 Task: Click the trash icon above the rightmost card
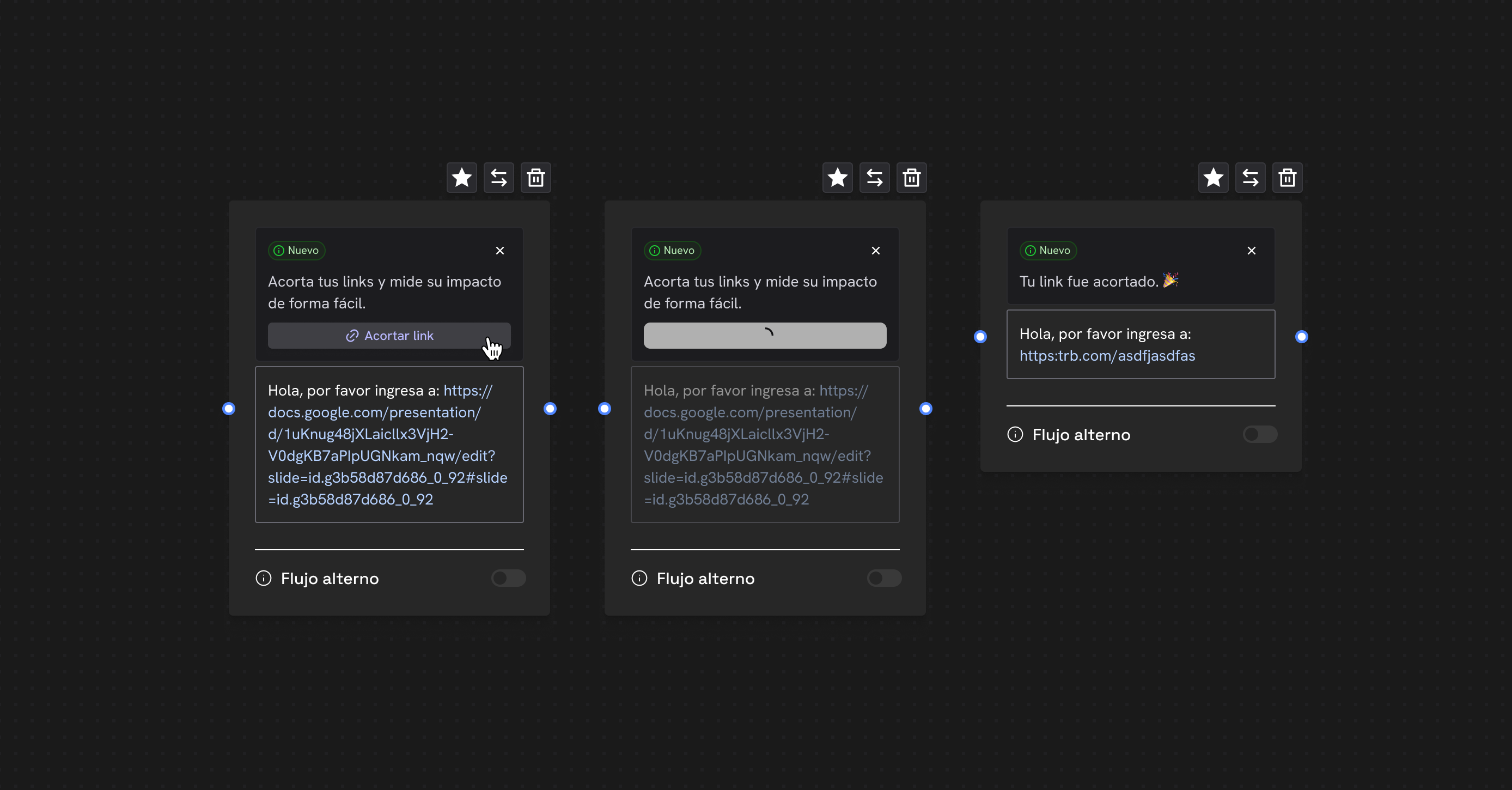pos(1288,177)
